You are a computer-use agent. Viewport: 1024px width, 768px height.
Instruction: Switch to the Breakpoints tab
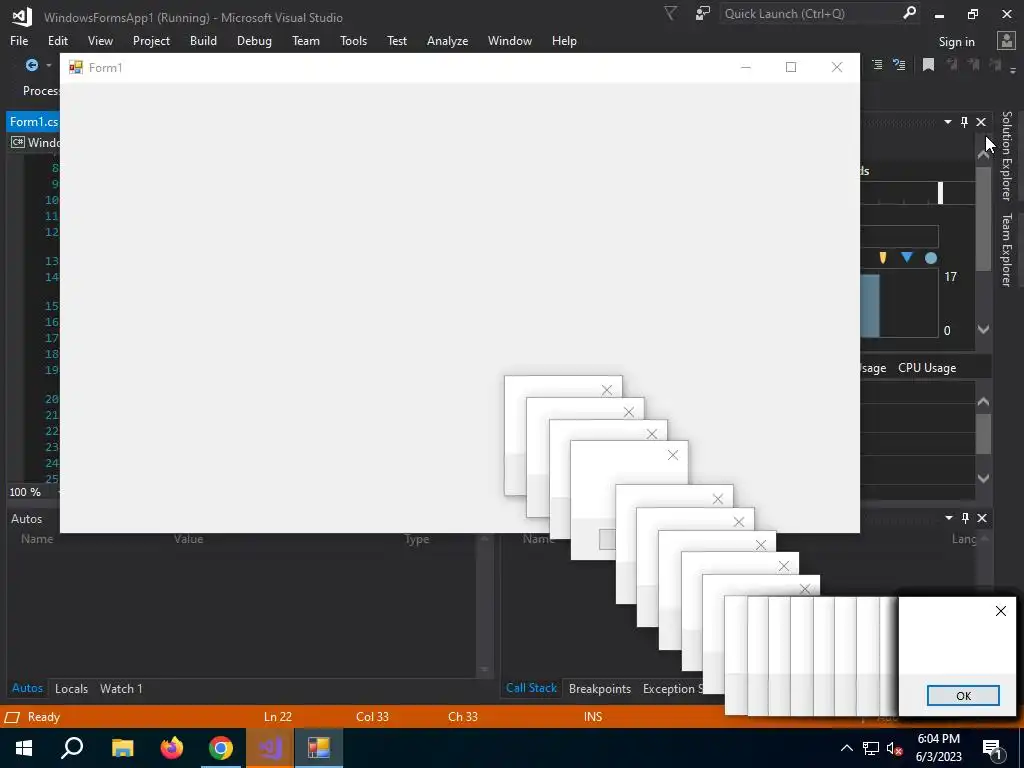pyautogui.click(x=600, y=688)
